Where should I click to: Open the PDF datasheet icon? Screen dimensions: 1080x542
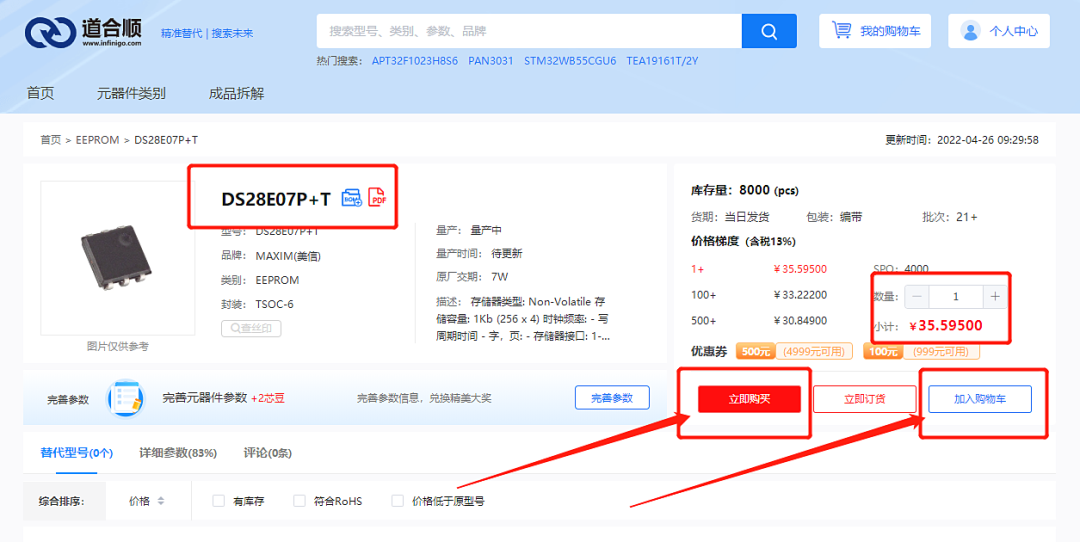pyautogui.click(x=377, y=198)
